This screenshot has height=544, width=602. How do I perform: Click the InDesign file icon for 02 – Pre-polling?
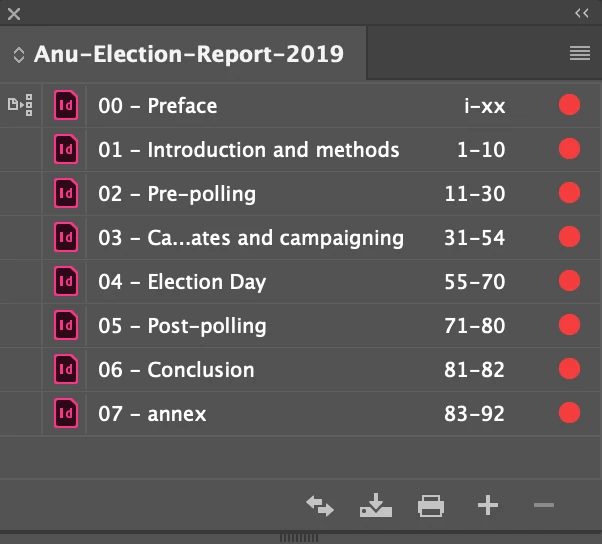[66, 193]
